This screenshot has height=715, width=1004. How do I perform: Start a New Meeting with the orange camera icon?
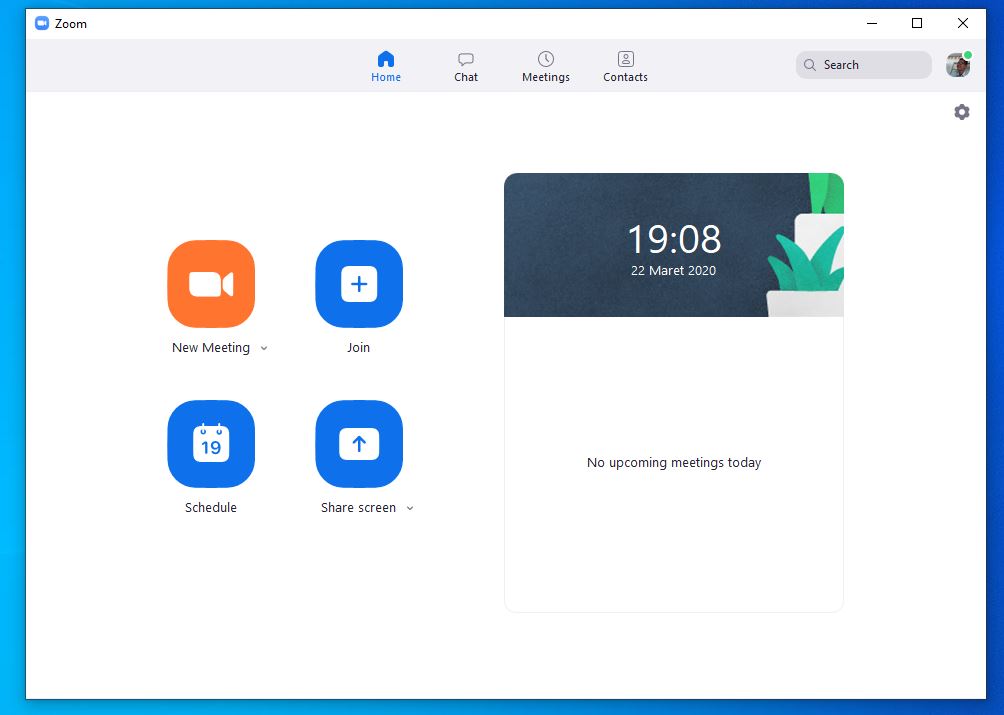click(211, 284)
